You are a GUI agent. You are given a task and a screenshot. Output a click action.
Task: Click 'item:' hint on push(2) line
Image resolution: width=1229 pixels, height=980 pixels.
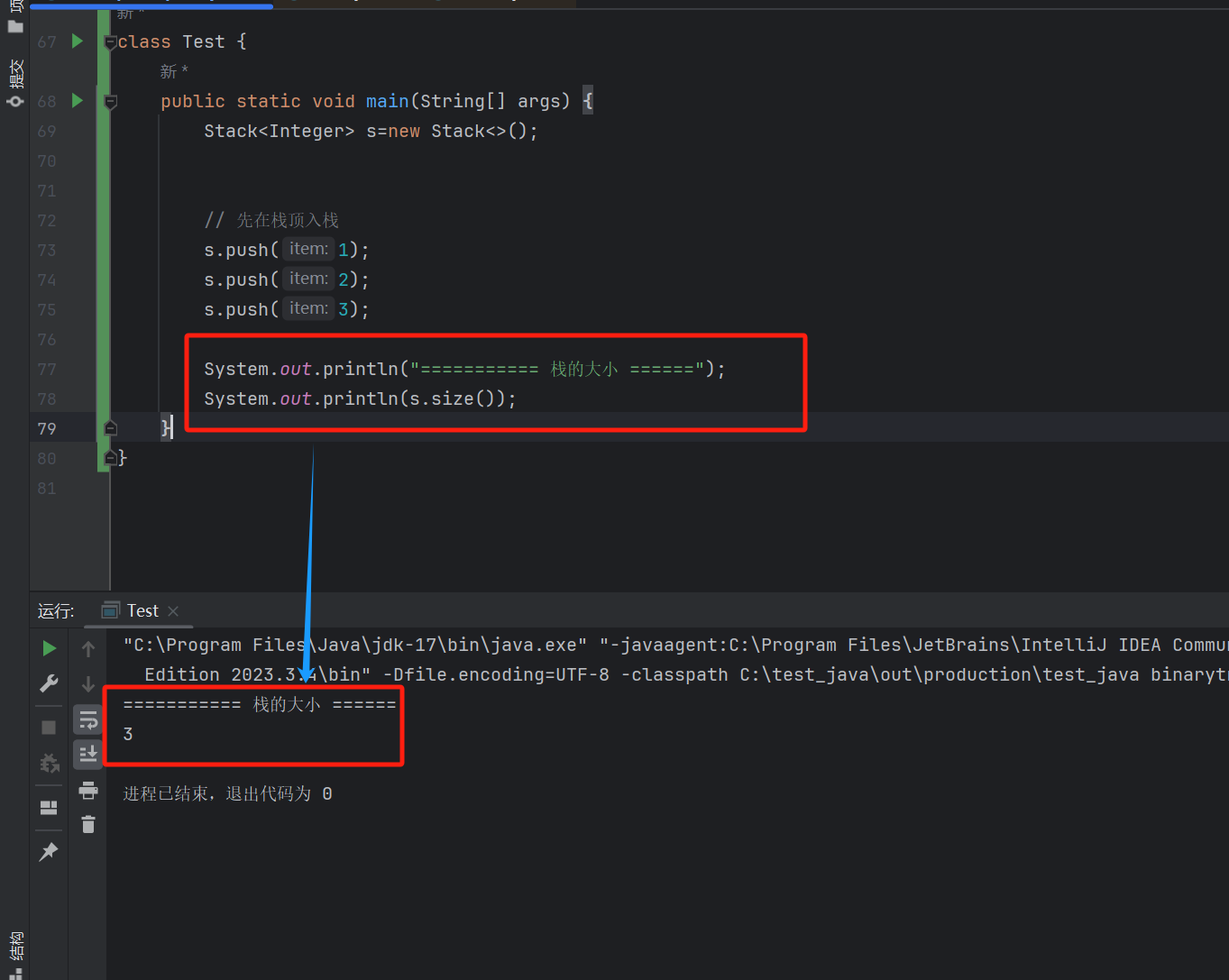coord(308,279)
